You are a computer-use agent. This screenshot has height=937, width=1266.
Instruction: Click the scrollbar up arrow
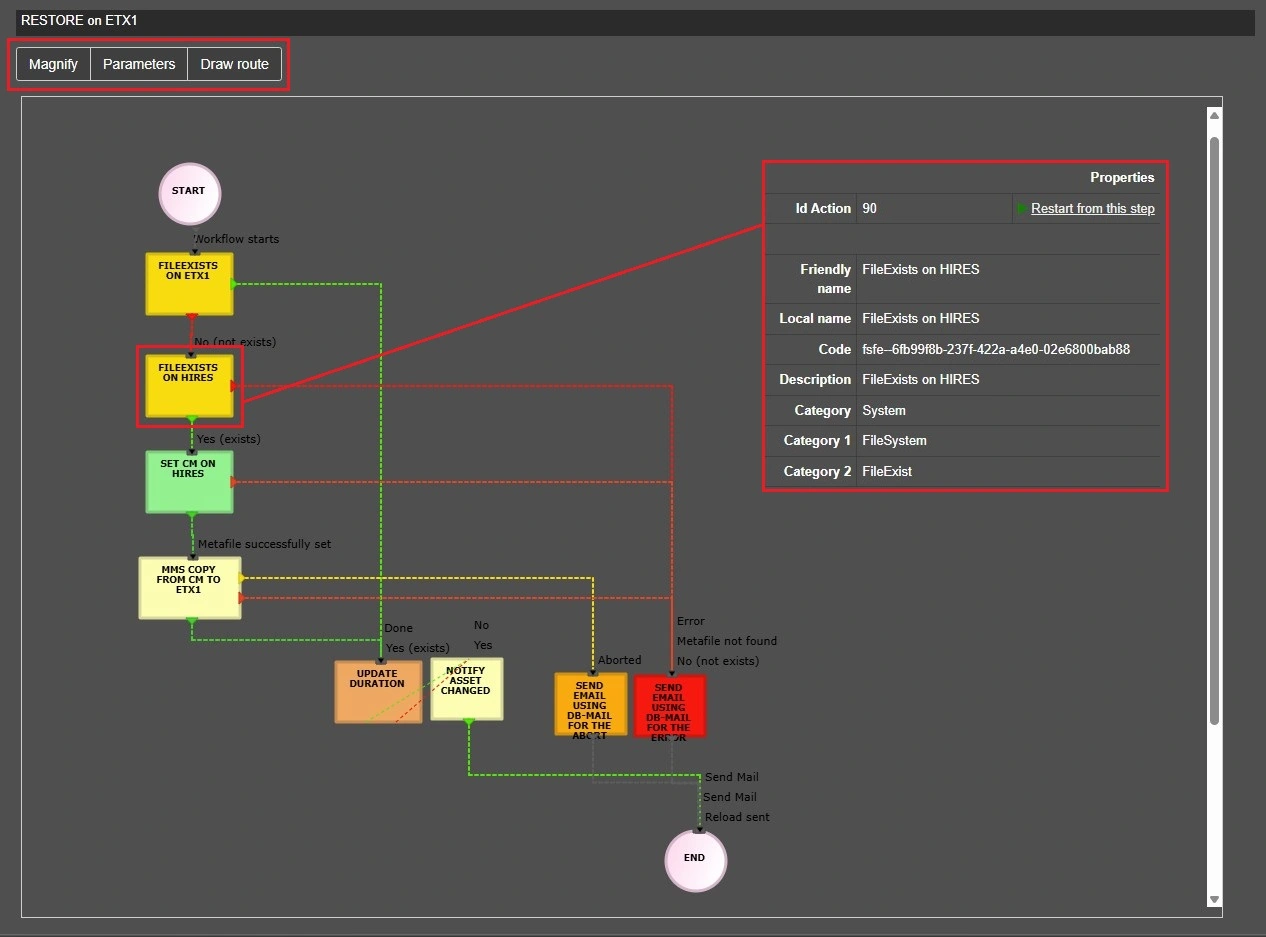tap(1214, 116)
